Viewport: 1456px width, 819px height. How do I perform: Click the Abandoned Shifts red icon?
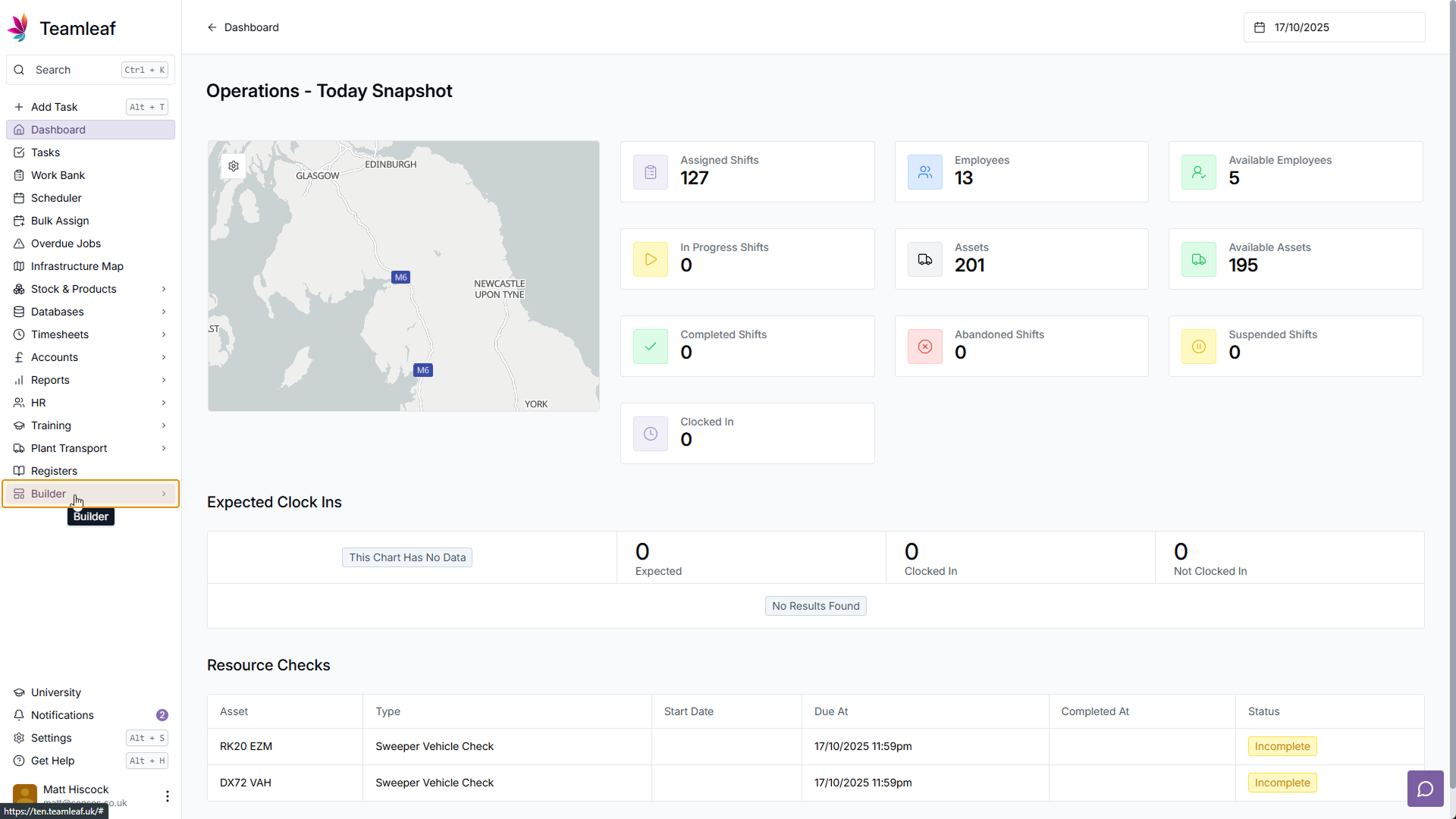925,347
